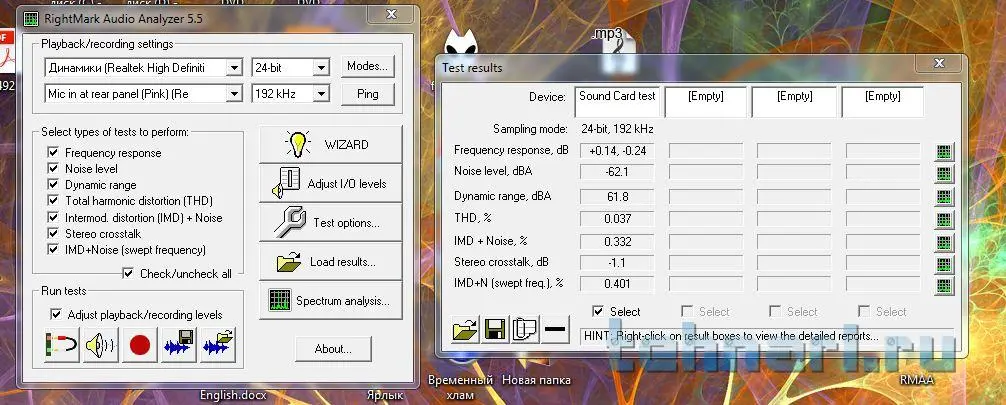Open IMD+N swept freq graph icon
The image size is (1006, 405).
944,285
